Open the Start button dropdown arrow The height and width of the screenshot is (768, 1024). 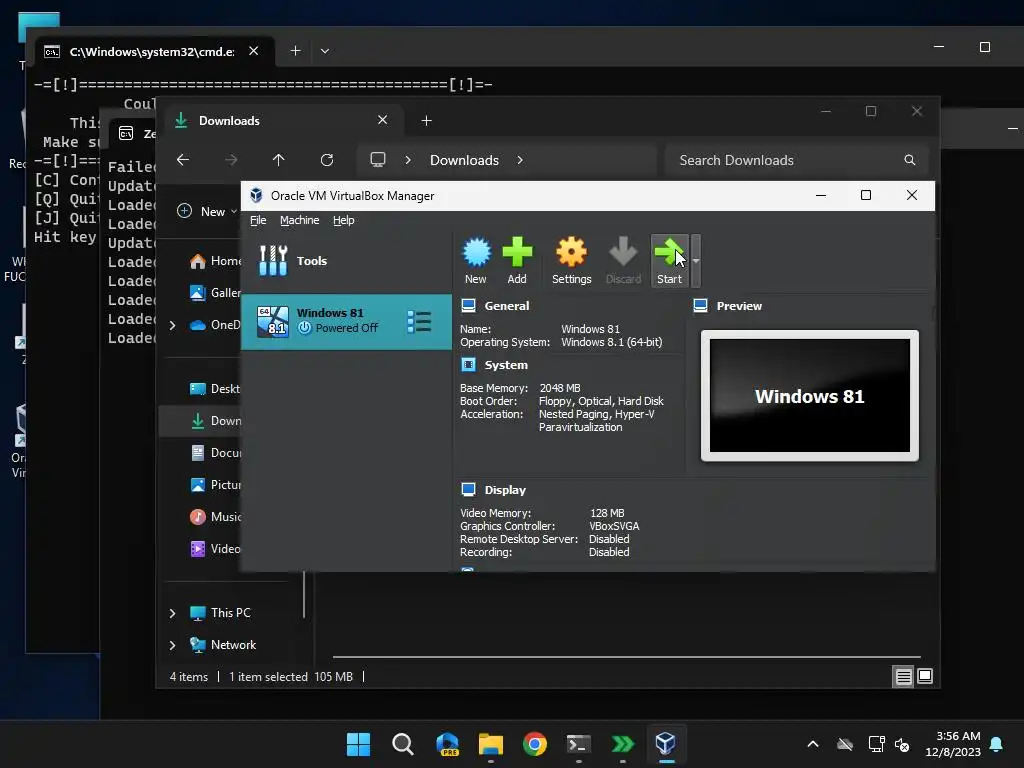696,261
